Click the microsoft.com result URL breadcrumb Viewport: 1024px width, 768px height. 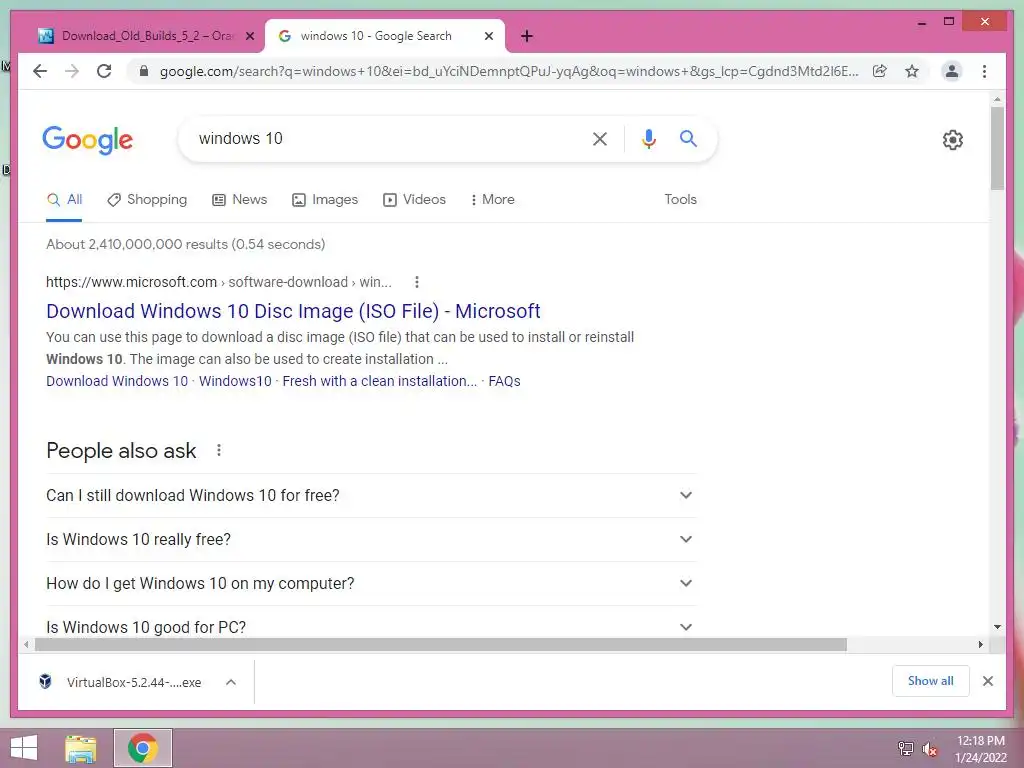[219, 282]
